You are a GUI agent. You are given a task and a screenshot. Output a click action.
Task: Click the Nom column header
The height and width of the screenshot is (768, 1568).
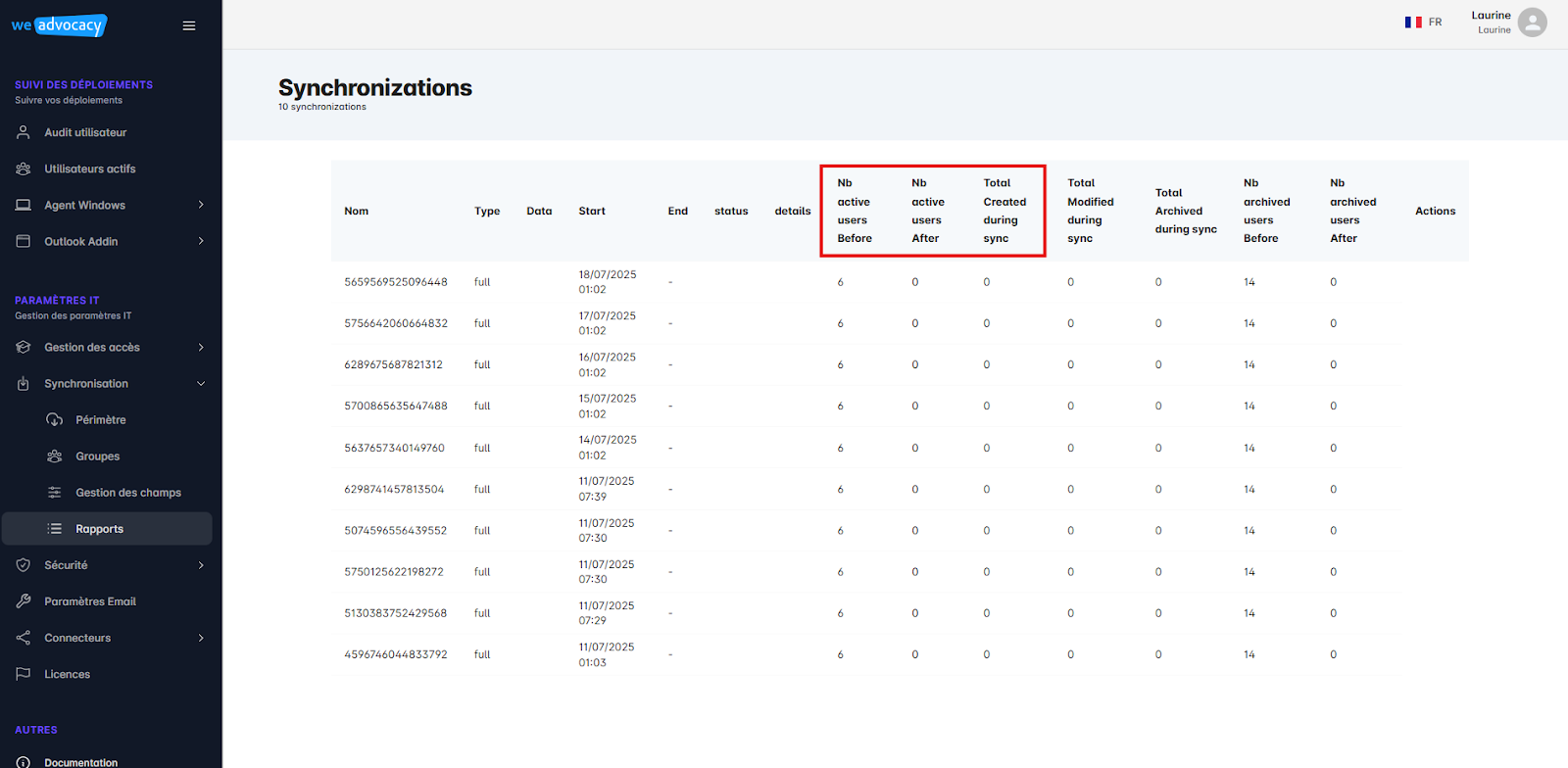tap(357, 212)
